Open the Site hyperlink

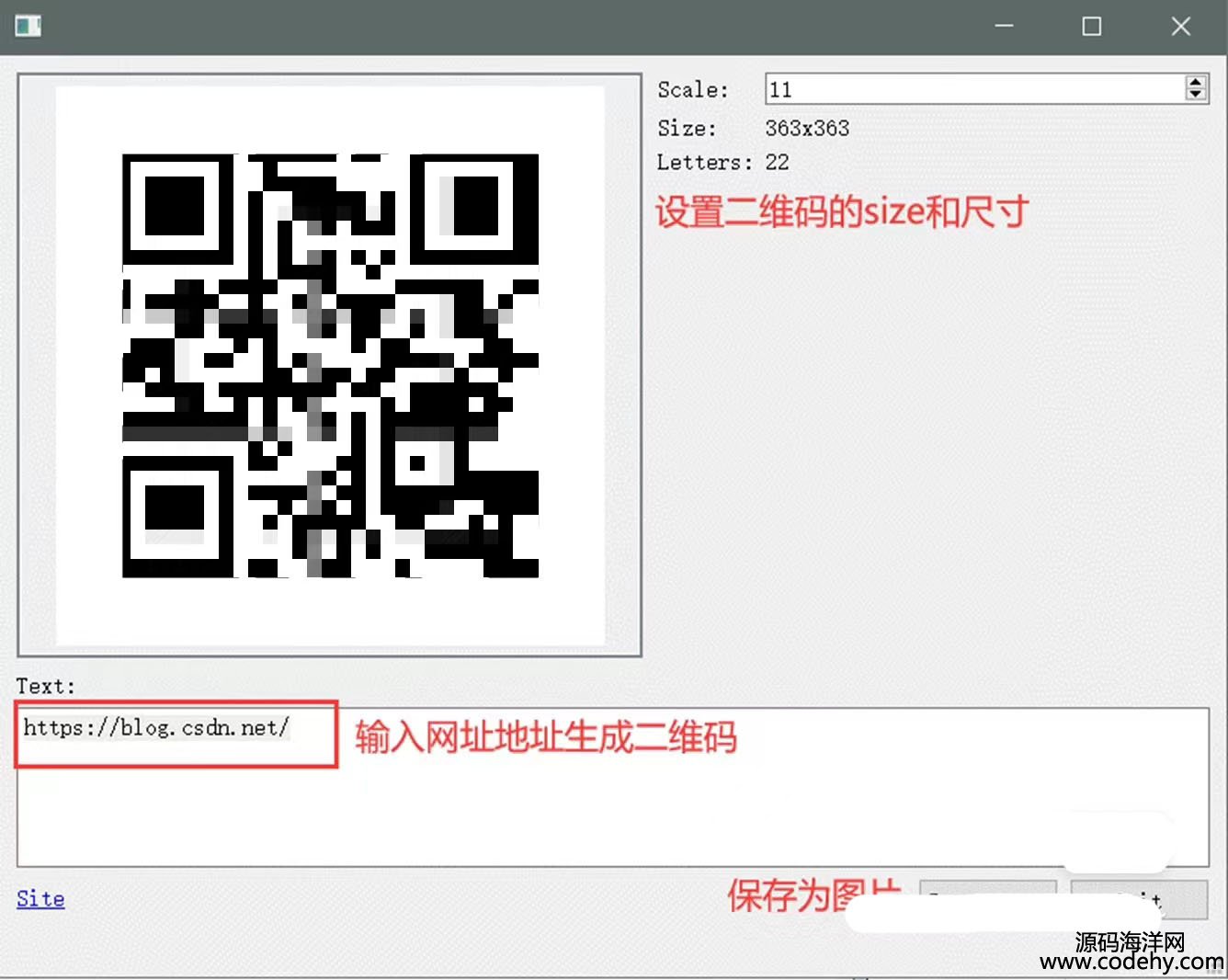(x=40, y=898)
